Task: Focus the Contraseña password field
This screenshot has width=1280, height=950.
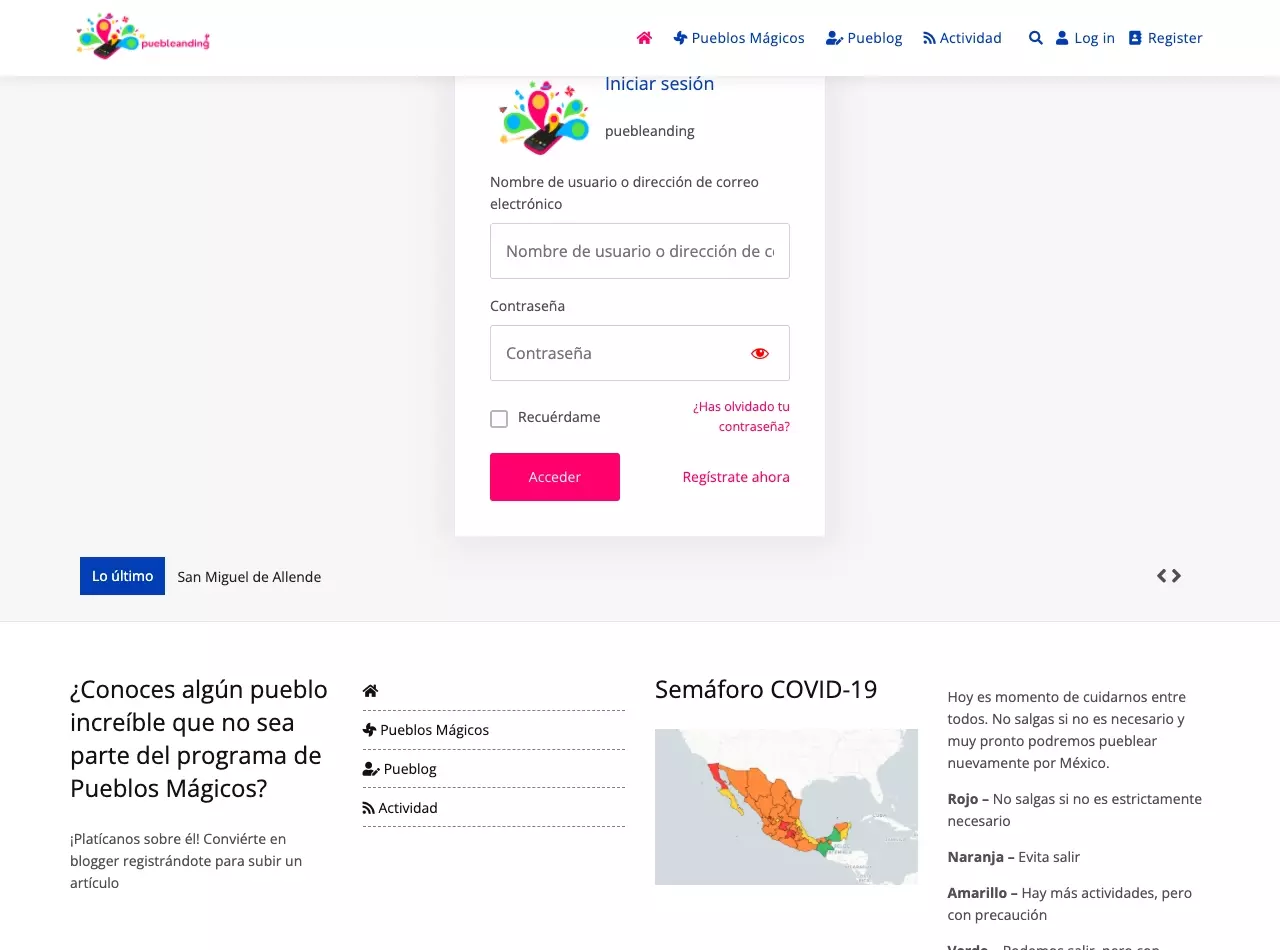Action: (x=640, y=353)
